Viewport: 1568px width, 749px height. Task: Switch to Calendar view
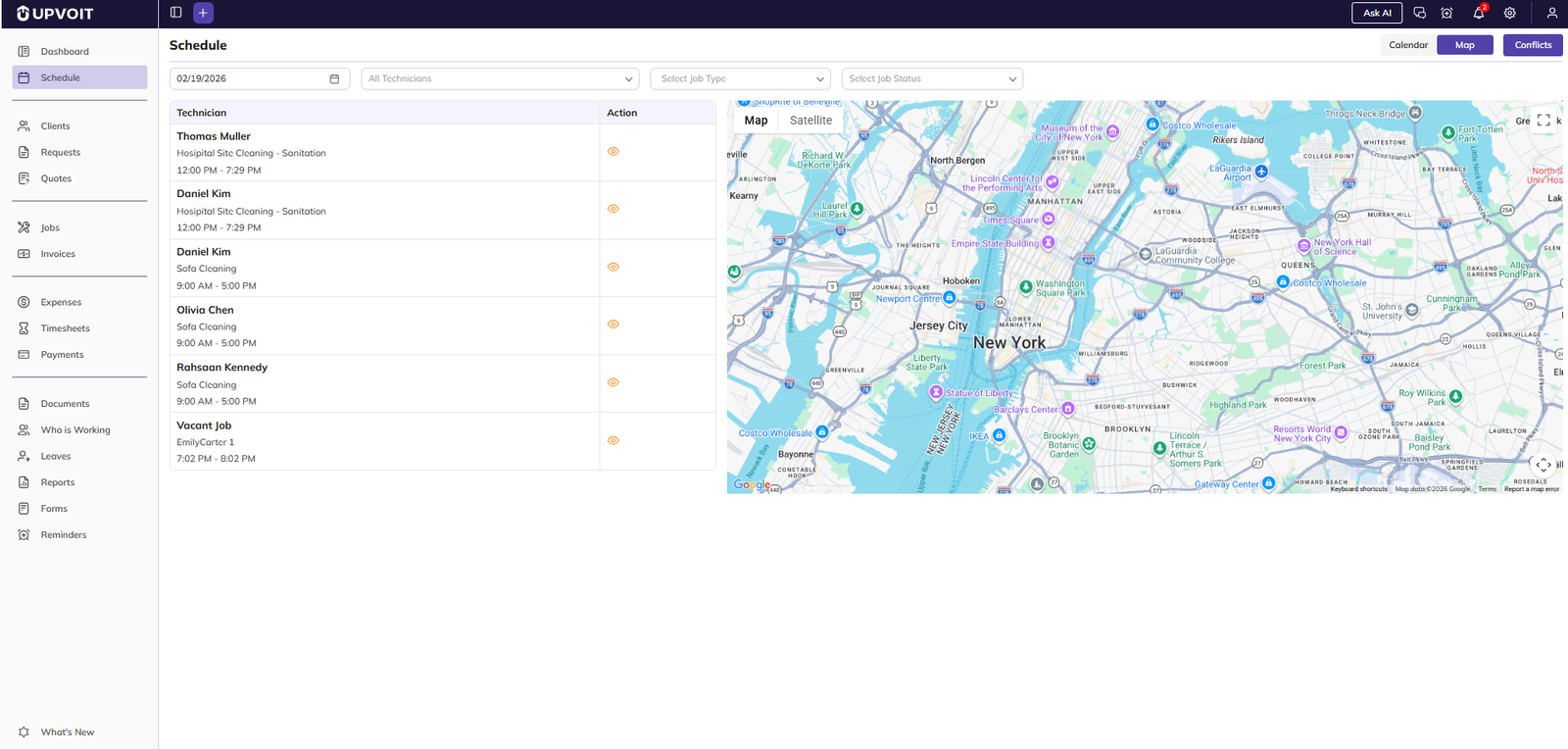(1408, 45)
